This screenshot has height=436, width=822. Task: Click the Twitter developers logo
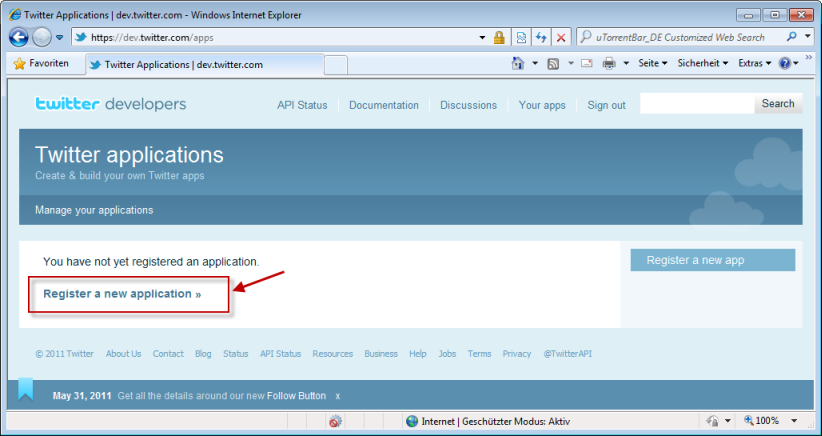(x=110, y=104)
